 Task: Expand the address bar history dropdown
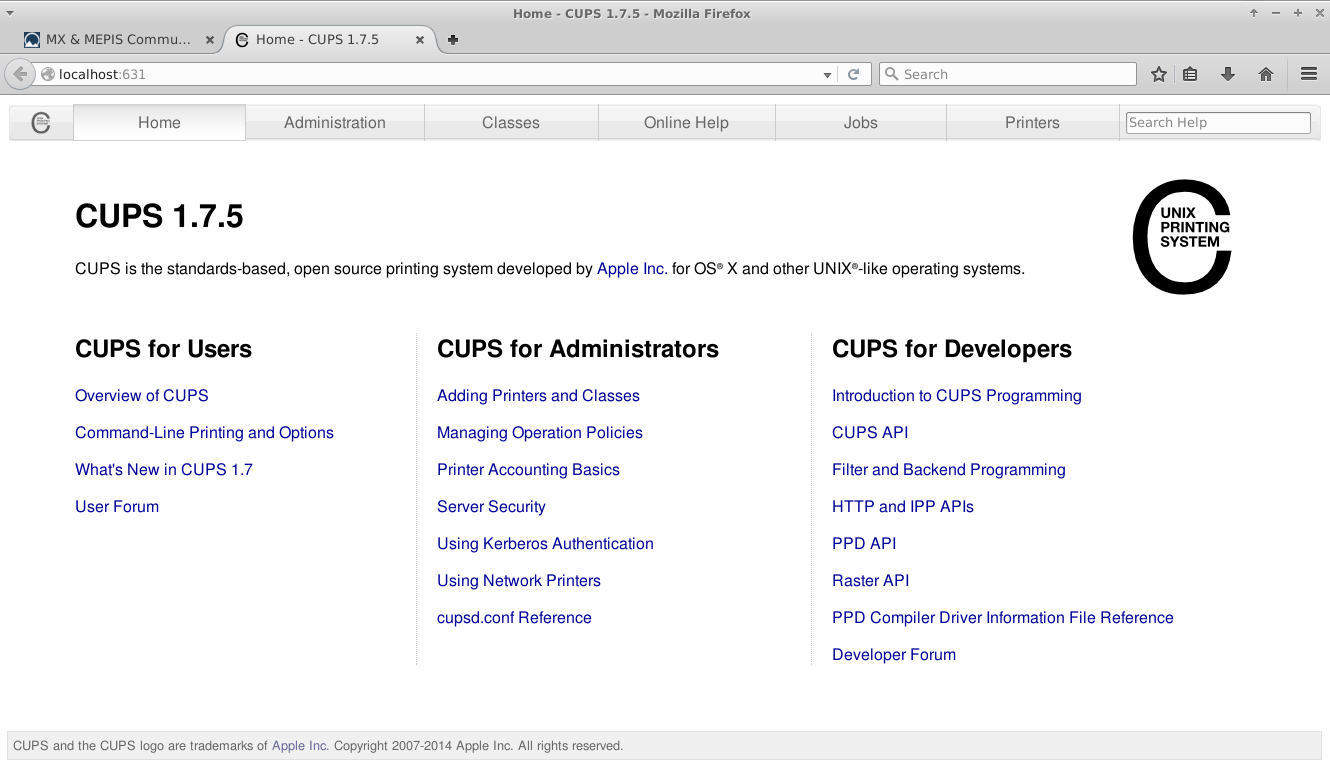click(827, 75)
